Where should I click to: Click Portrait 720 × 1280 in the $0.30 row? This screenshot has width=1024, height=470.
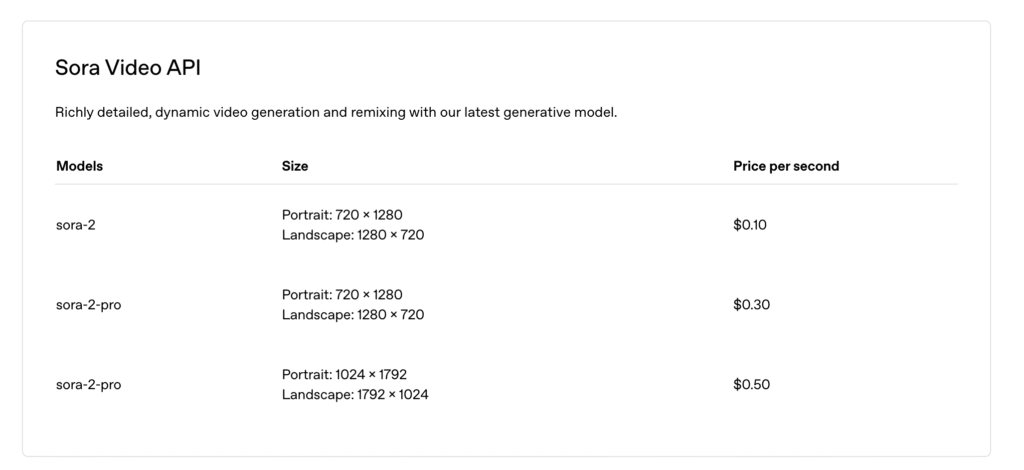[x=342, y=295]
